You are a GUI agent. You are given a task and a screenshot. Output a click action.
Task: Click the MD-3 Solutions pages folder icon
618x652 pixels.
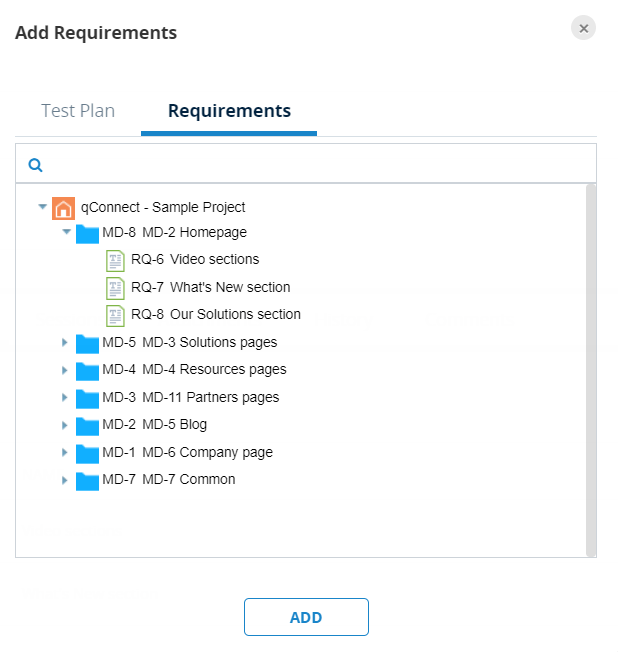coord(87,343)
